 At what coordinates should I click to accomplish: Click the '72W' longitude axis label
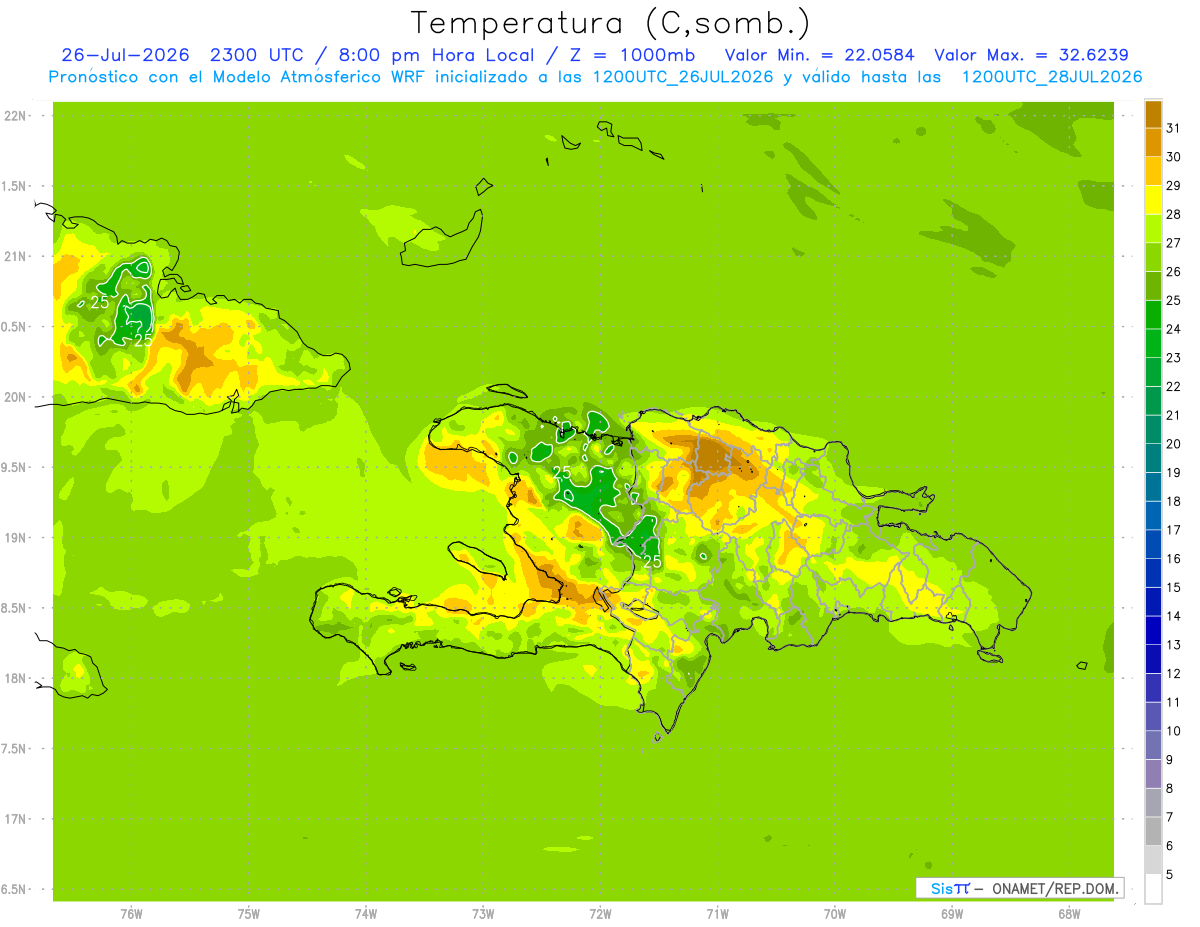tap(600, 913)
